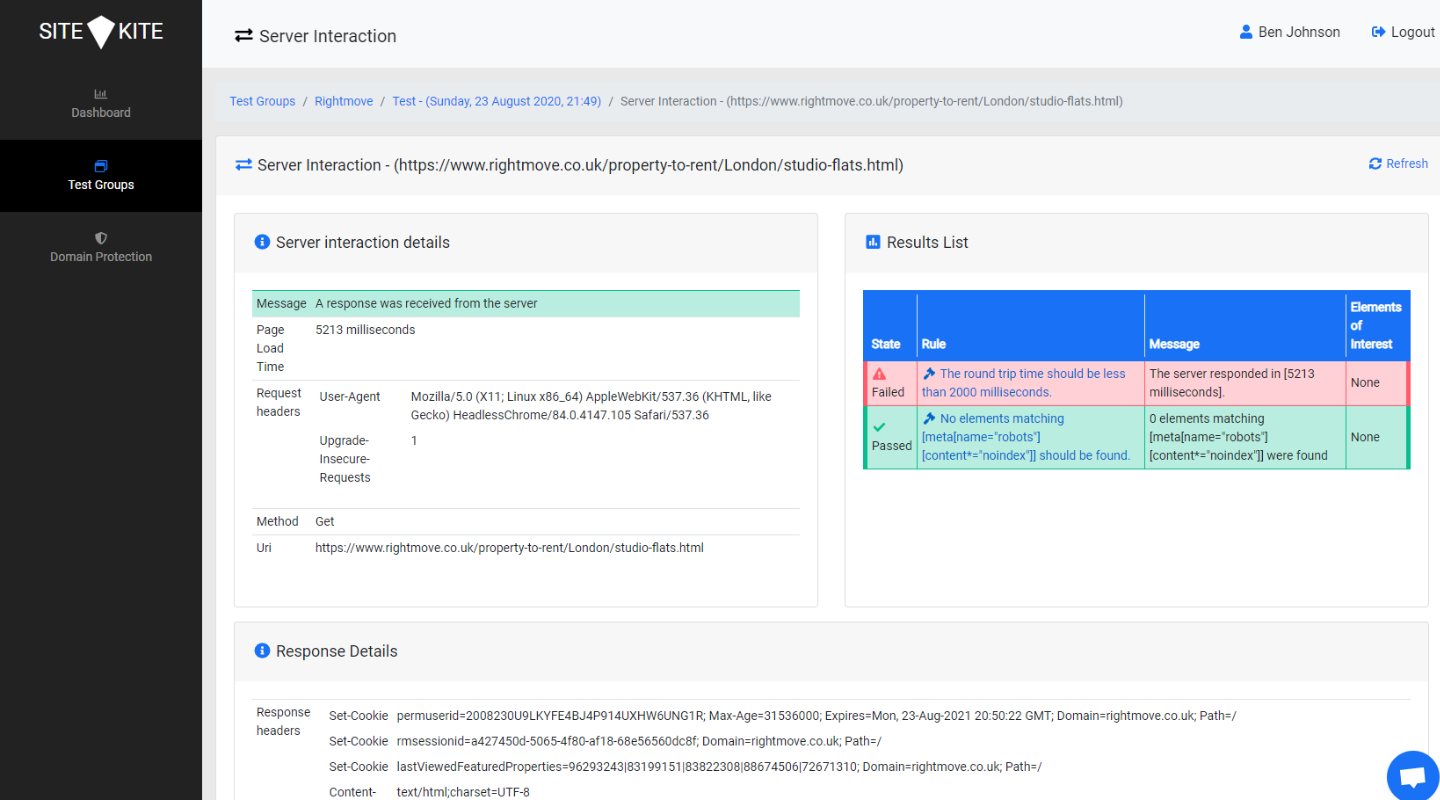Click the Logout link
This screenshot has height=800, width=1440.
tap(1403, 32)
